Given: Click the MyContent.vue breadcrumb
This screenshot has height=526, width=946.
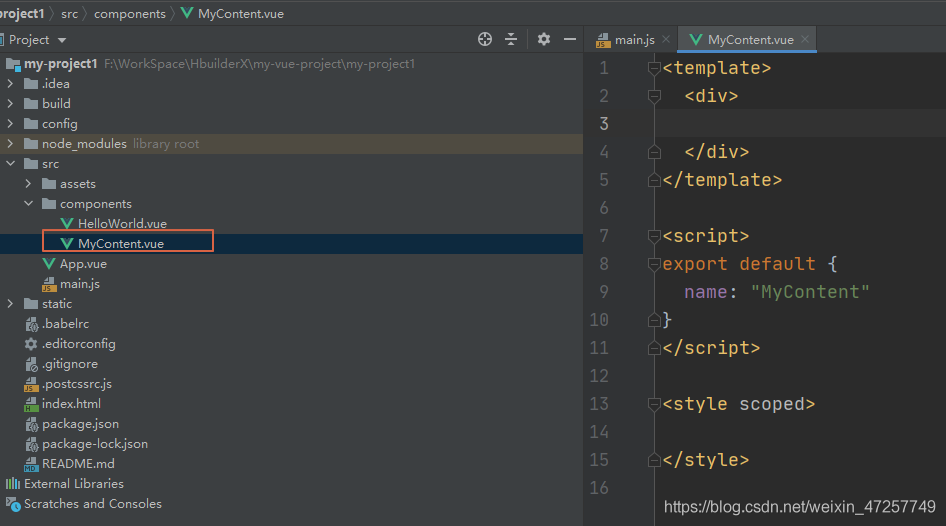Looking at the screenshot, I should [x=240, y=13].
